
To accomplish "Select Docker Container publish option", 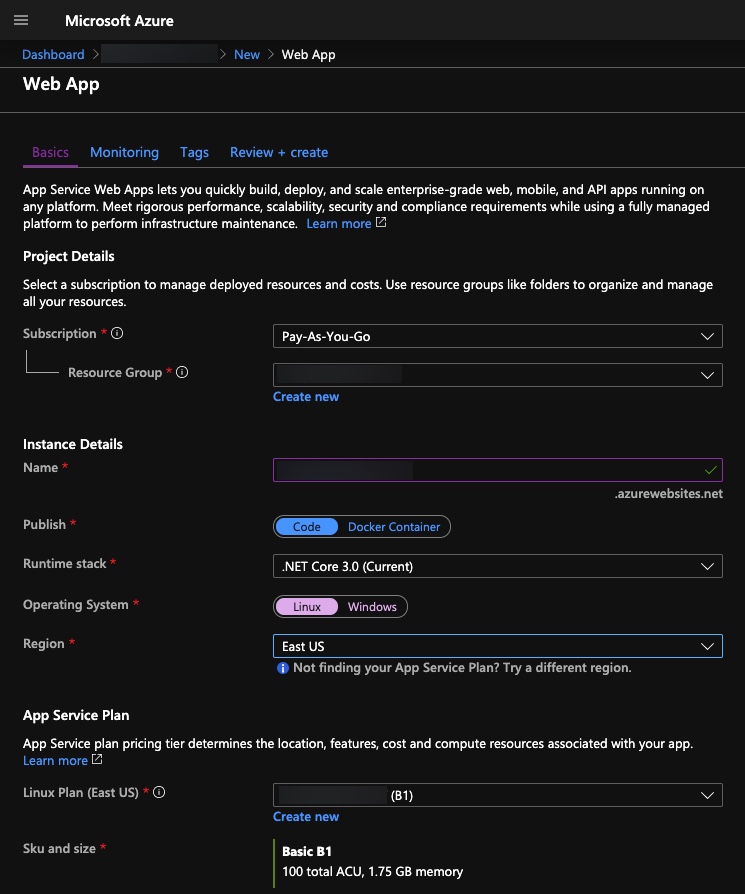I will [393, 526].
